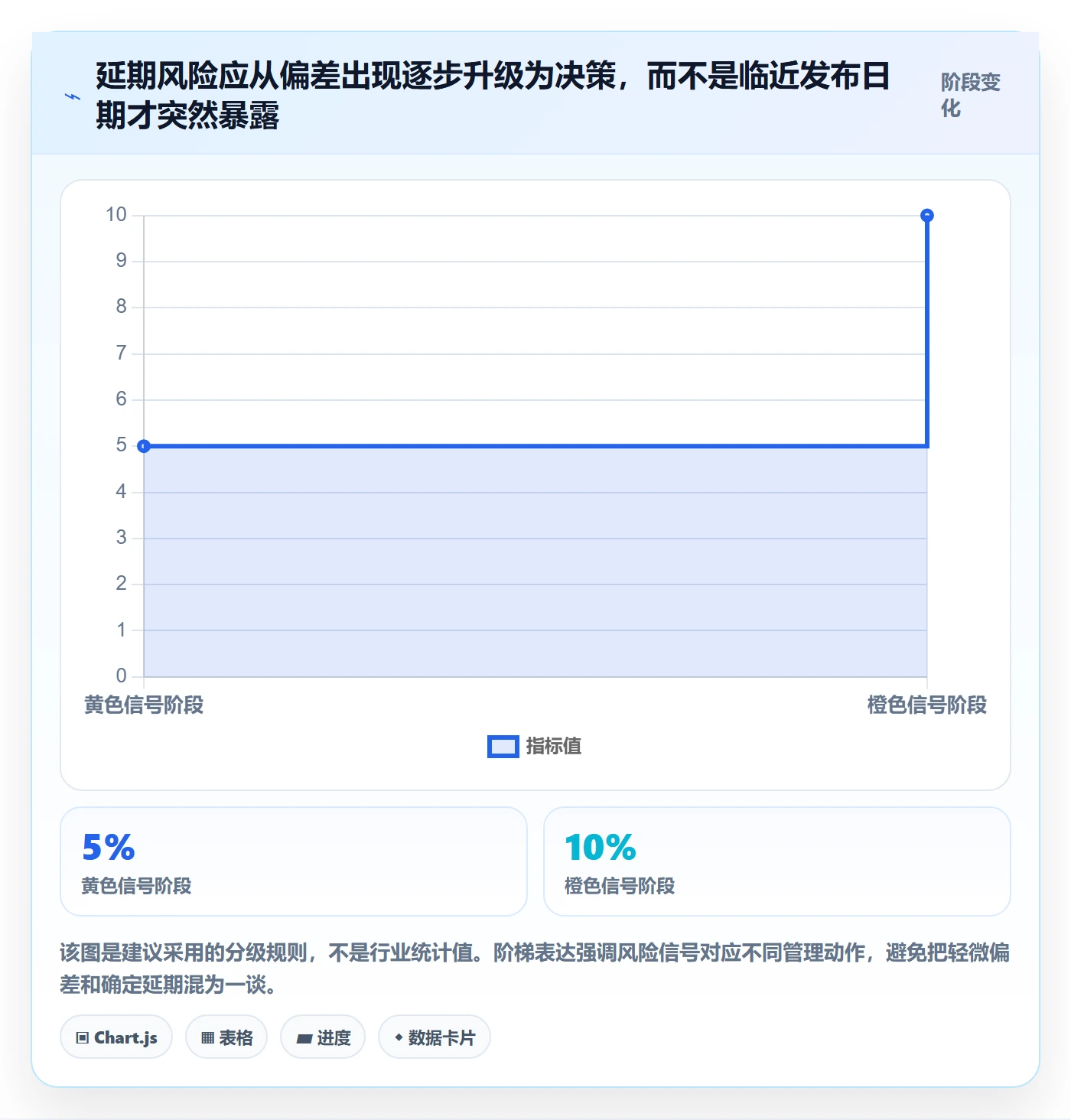Select the 进度 tag chip
Image resolution: width=1071 pixels, height=1120 pixels.
pyautogui.click(x=323, y=1037)
